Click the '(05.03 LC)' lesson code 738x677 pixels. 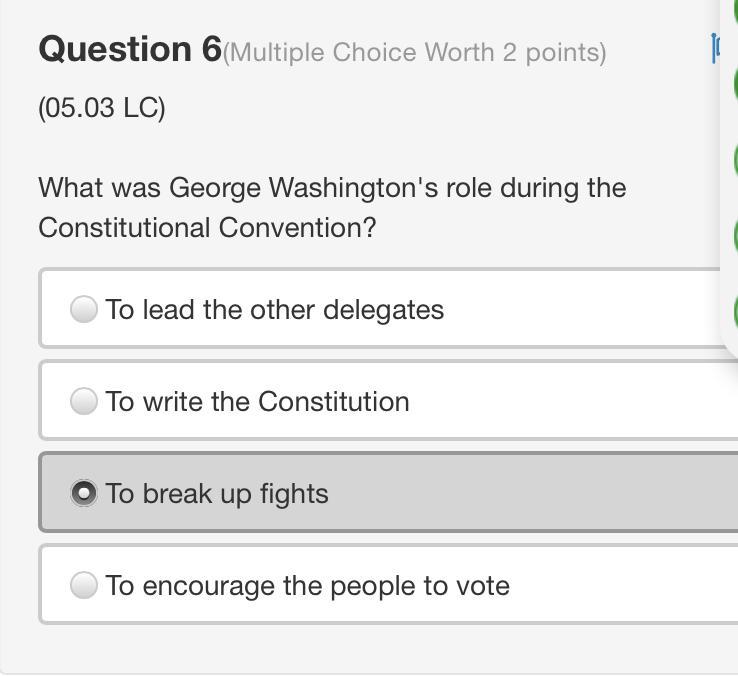(102, 108)
